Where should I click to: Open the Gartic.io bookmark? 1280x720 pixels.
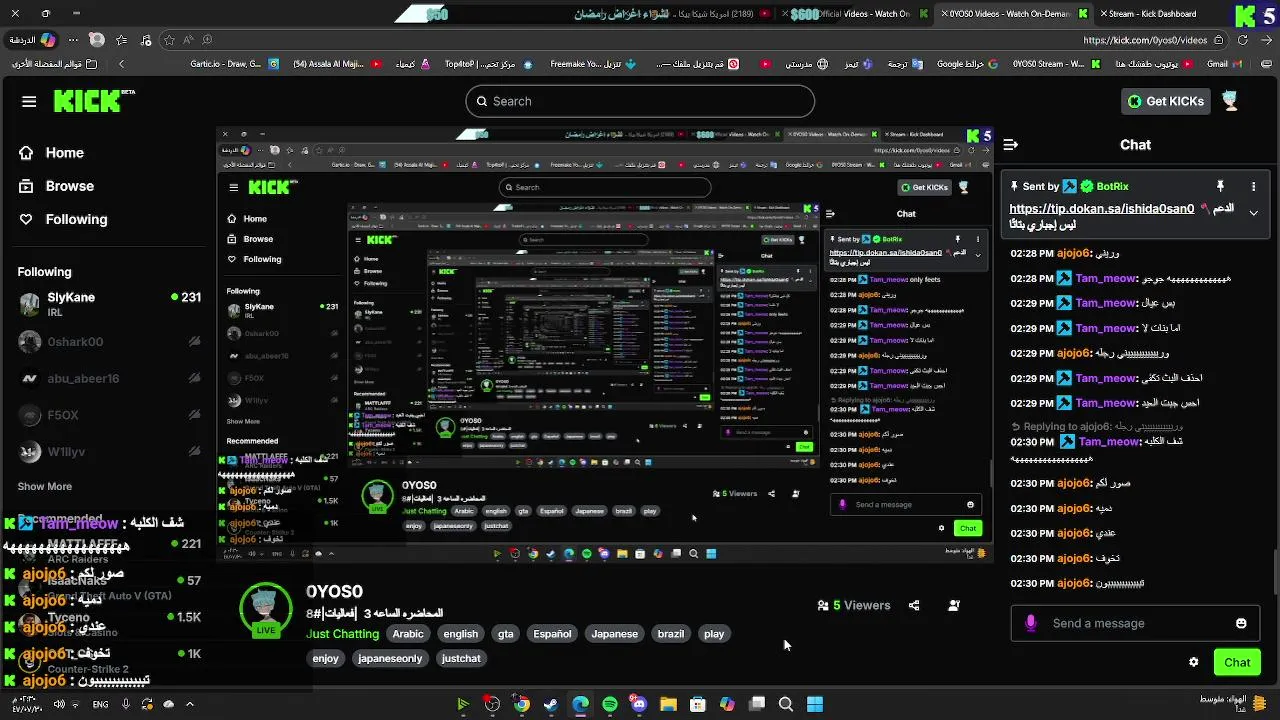235,63
